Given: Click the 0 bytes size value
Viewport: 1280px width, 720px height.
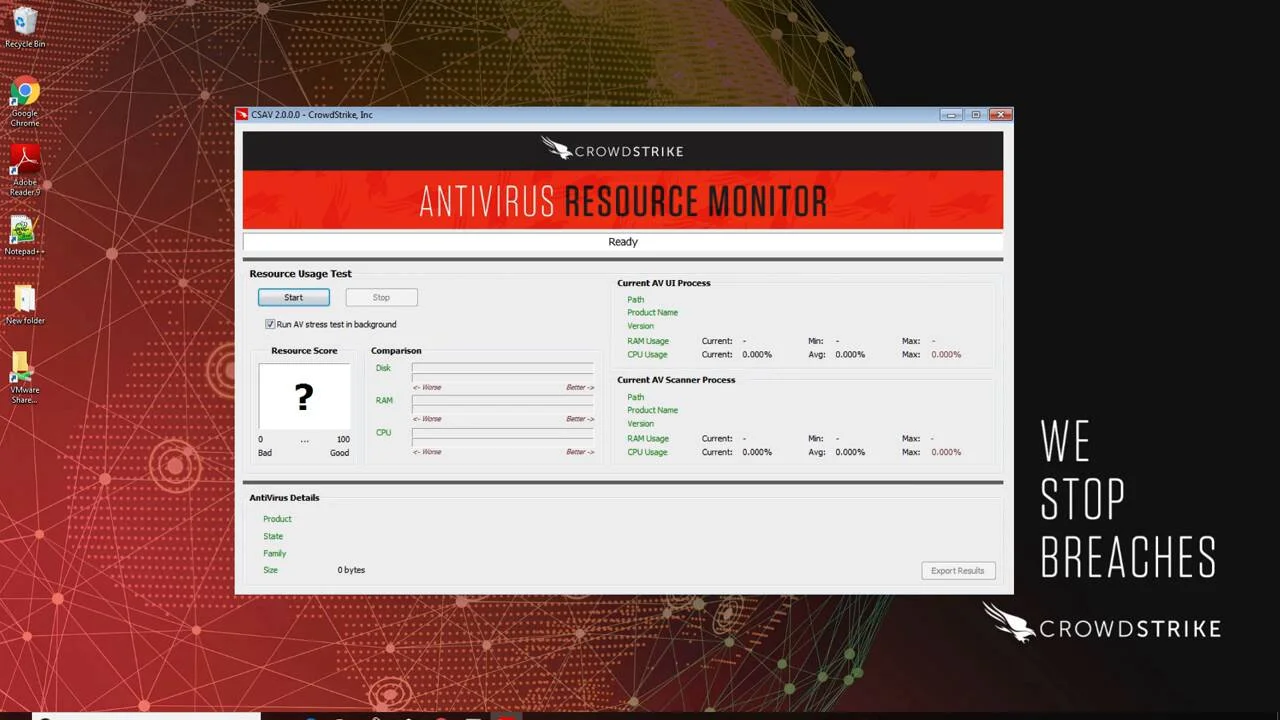Looking at the screenshot, I should [351, 570].
